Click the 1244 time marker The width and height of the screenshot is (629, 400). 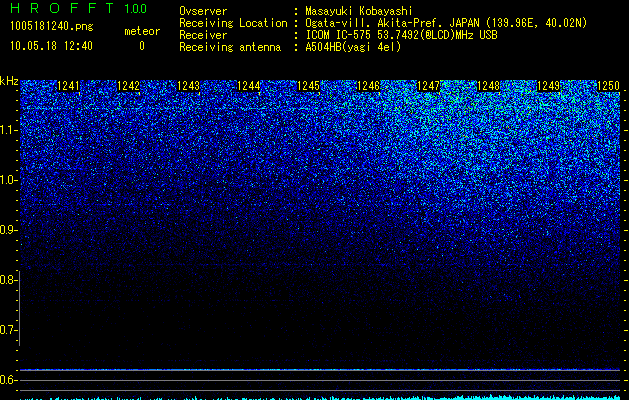pos(249,86)
